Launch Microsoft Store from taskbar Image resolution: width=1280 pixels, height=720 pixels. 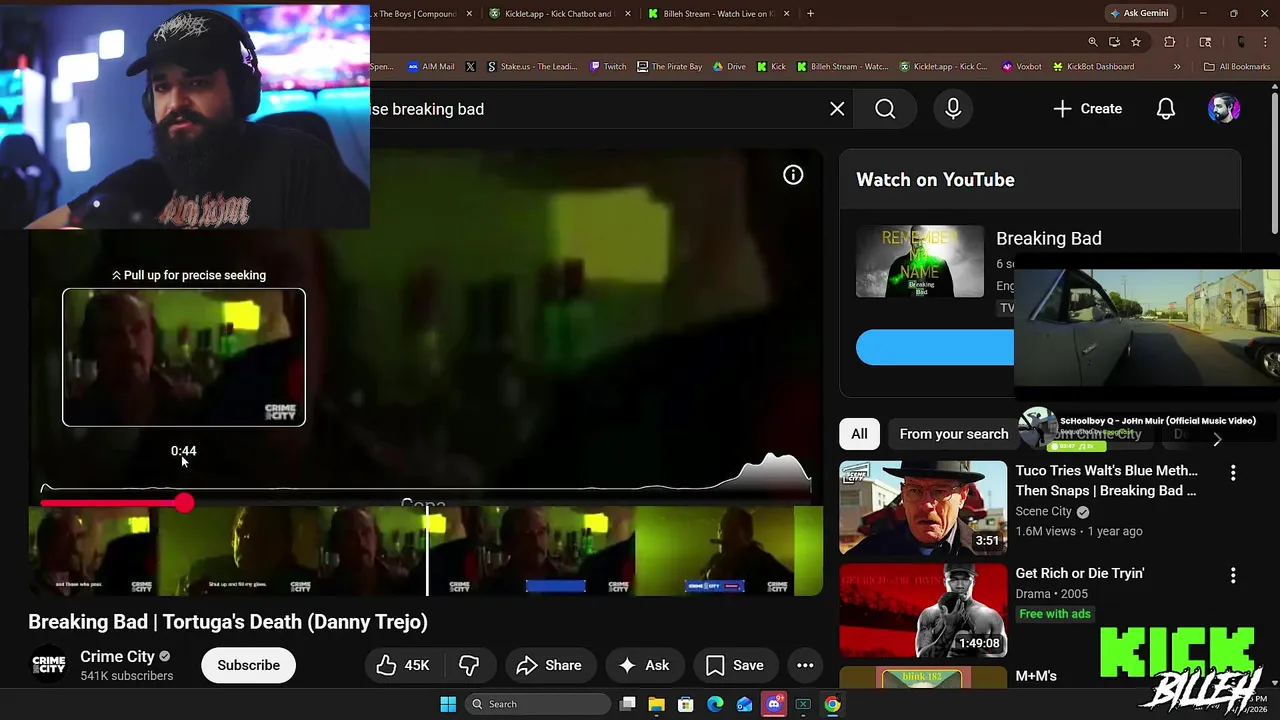[686, 704]
